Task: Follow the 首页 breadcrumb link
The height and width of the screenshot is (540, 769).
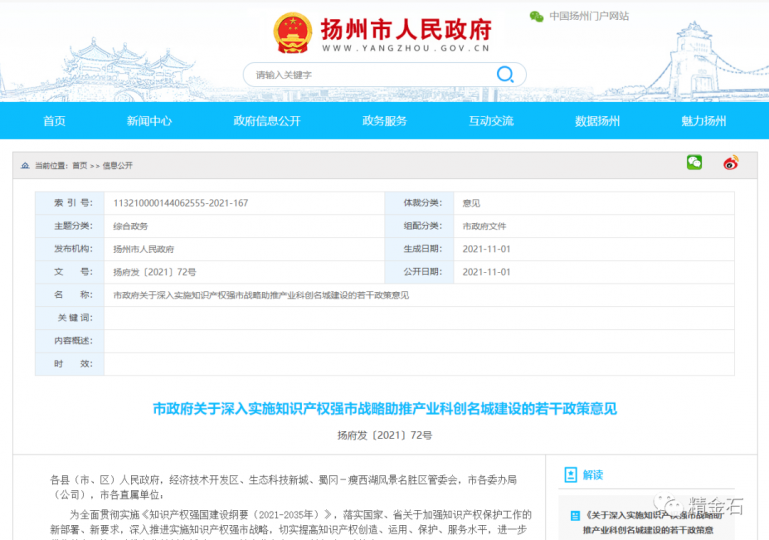Action: pos(79,166)
